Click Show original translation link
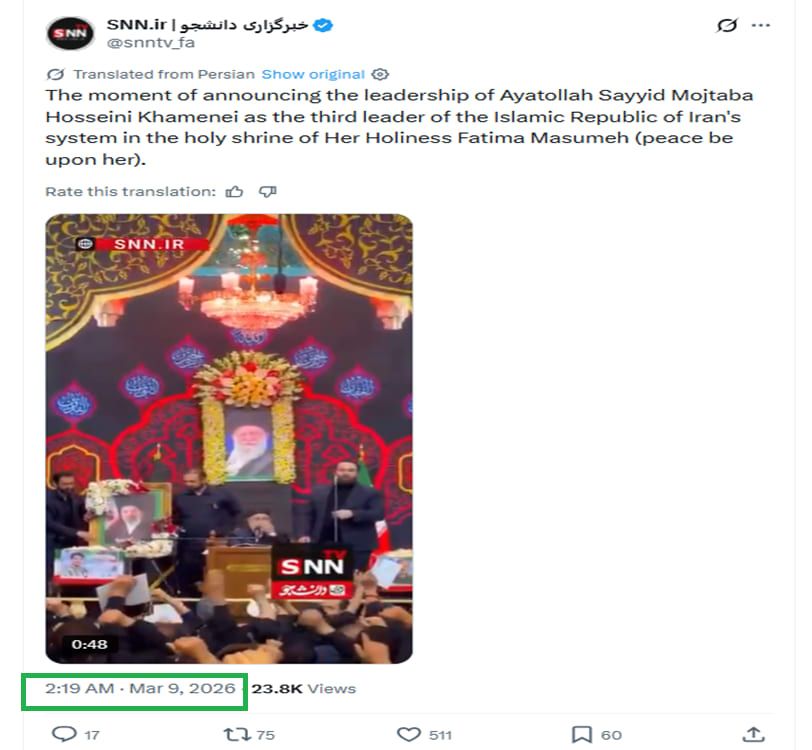812x750 pixels. [x=313, y=75]
